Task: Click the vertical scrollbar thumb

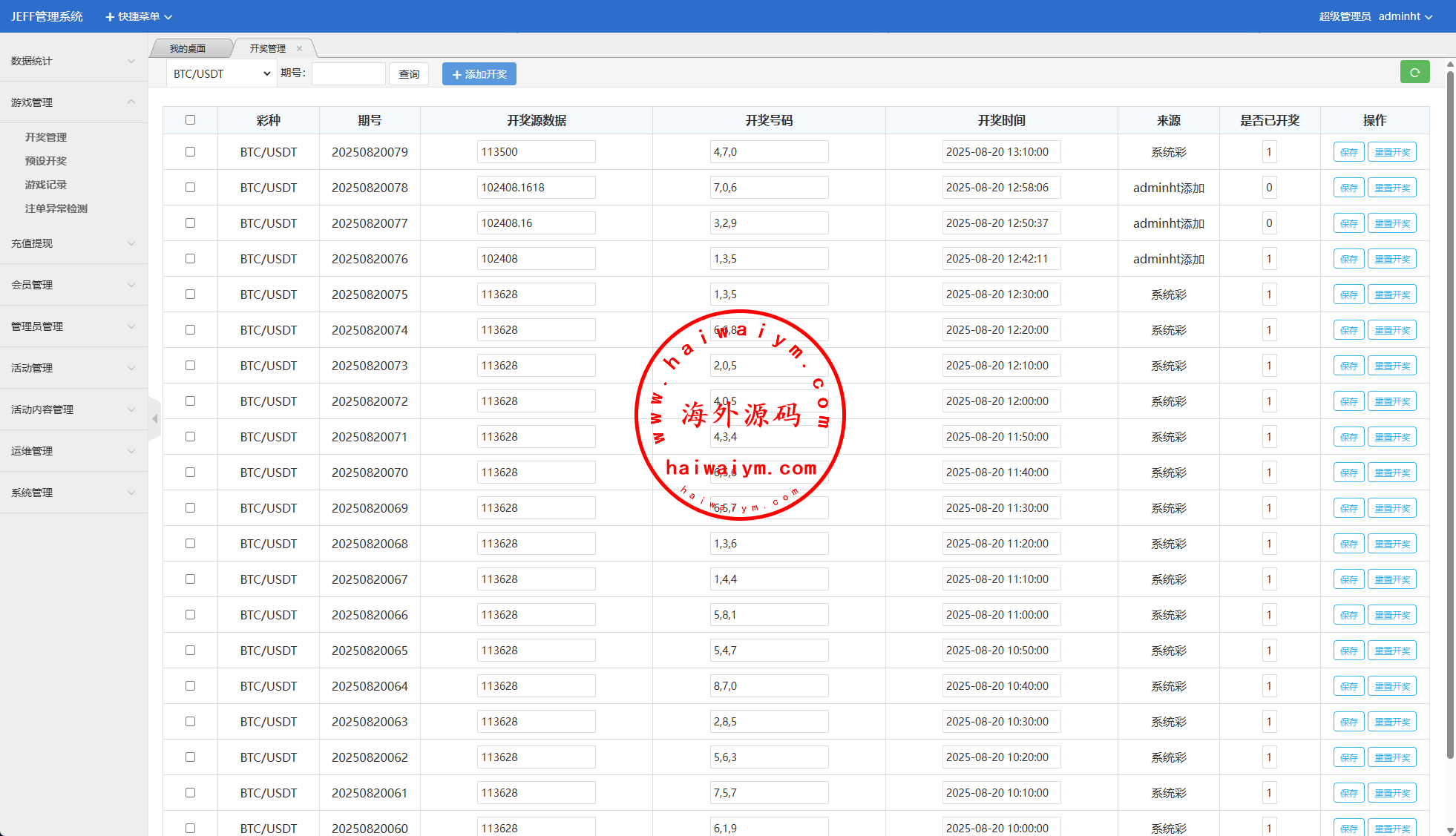Action: tap(1450, 415)
